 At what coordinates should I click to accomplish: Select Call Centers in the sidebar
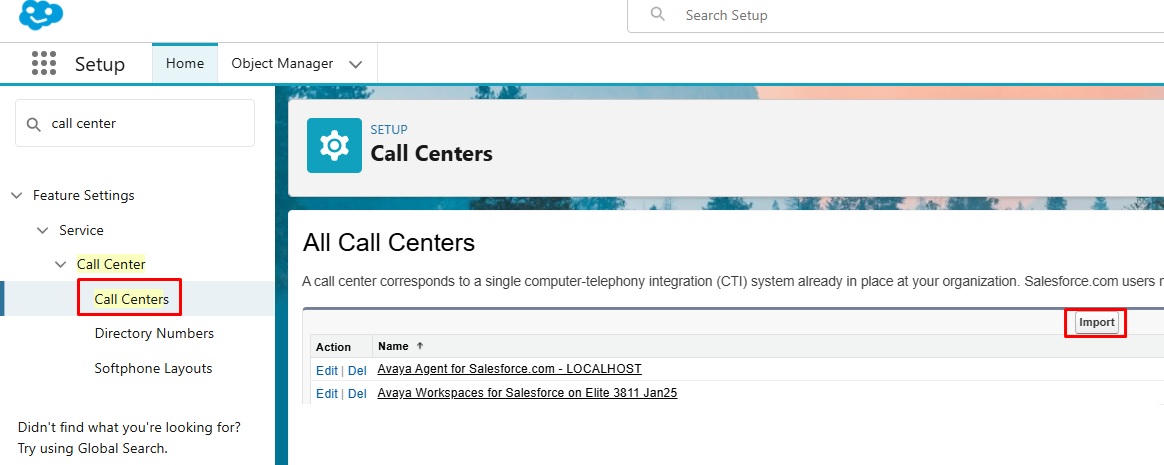131,299
